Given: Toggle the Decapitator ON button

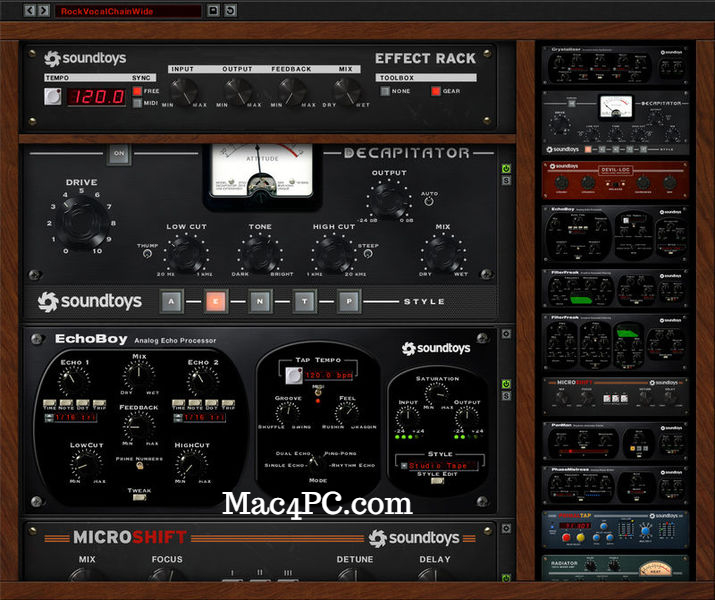Looking at the screenshot, I should point(119,154).
